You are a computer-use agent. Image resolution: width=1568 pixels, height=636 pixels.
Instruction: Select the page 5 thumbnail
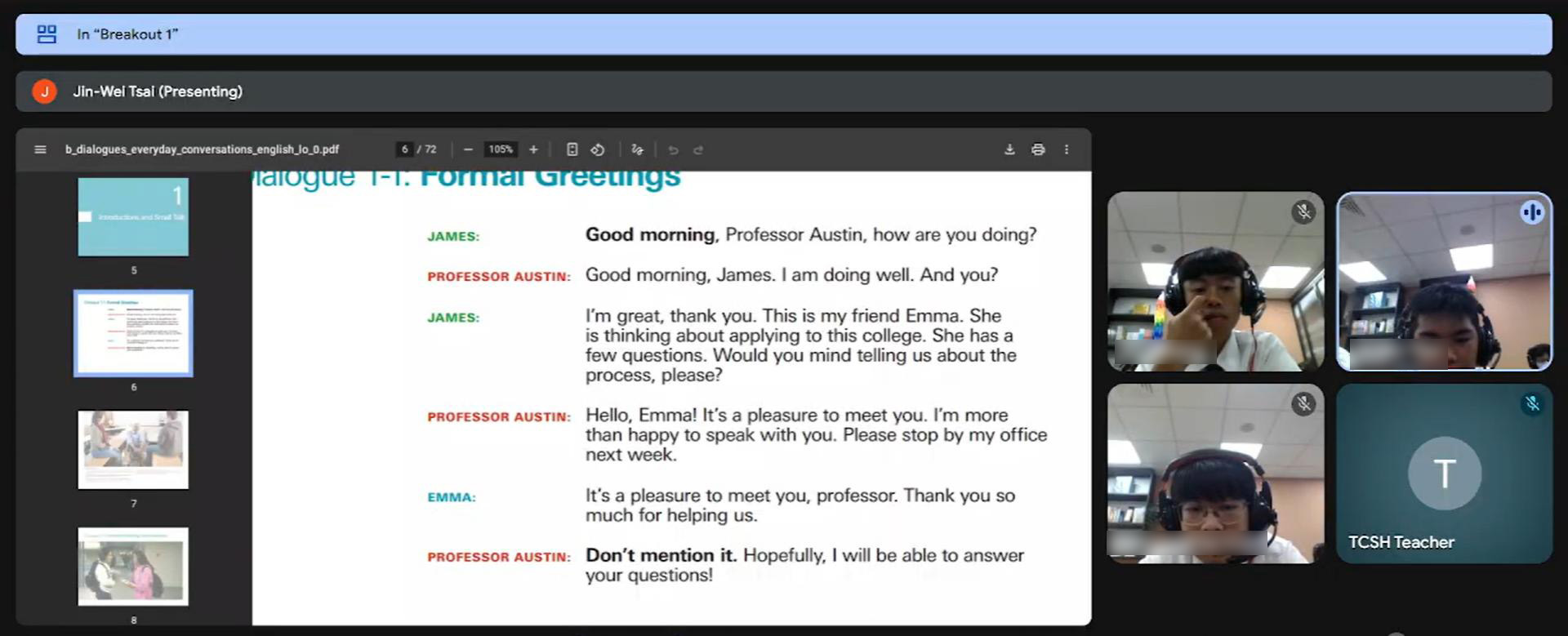(x=133, y=217)
